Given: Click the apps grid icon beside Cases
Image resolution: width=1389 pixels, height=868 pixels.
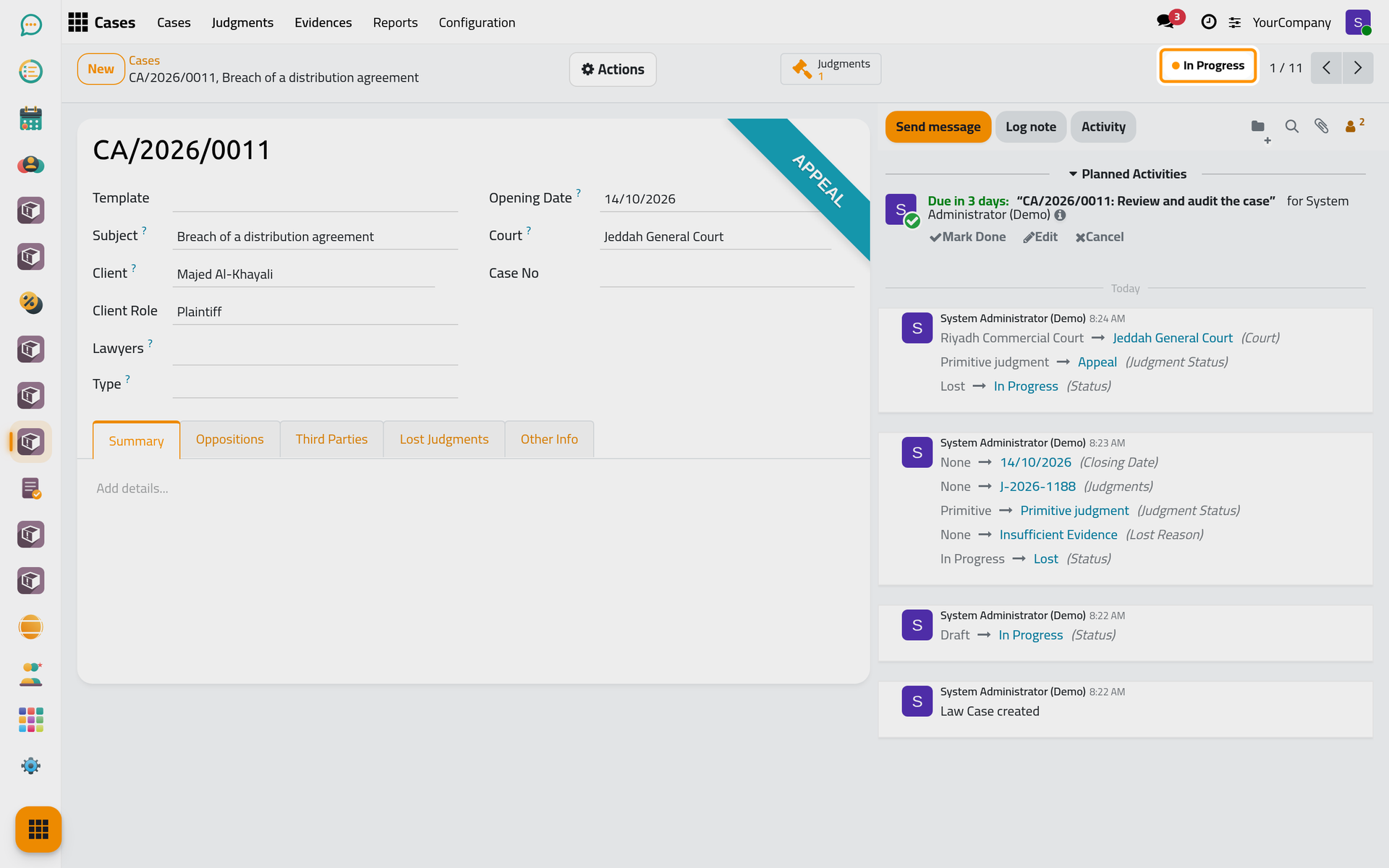Looking at the screenshot, I should 78,22.
